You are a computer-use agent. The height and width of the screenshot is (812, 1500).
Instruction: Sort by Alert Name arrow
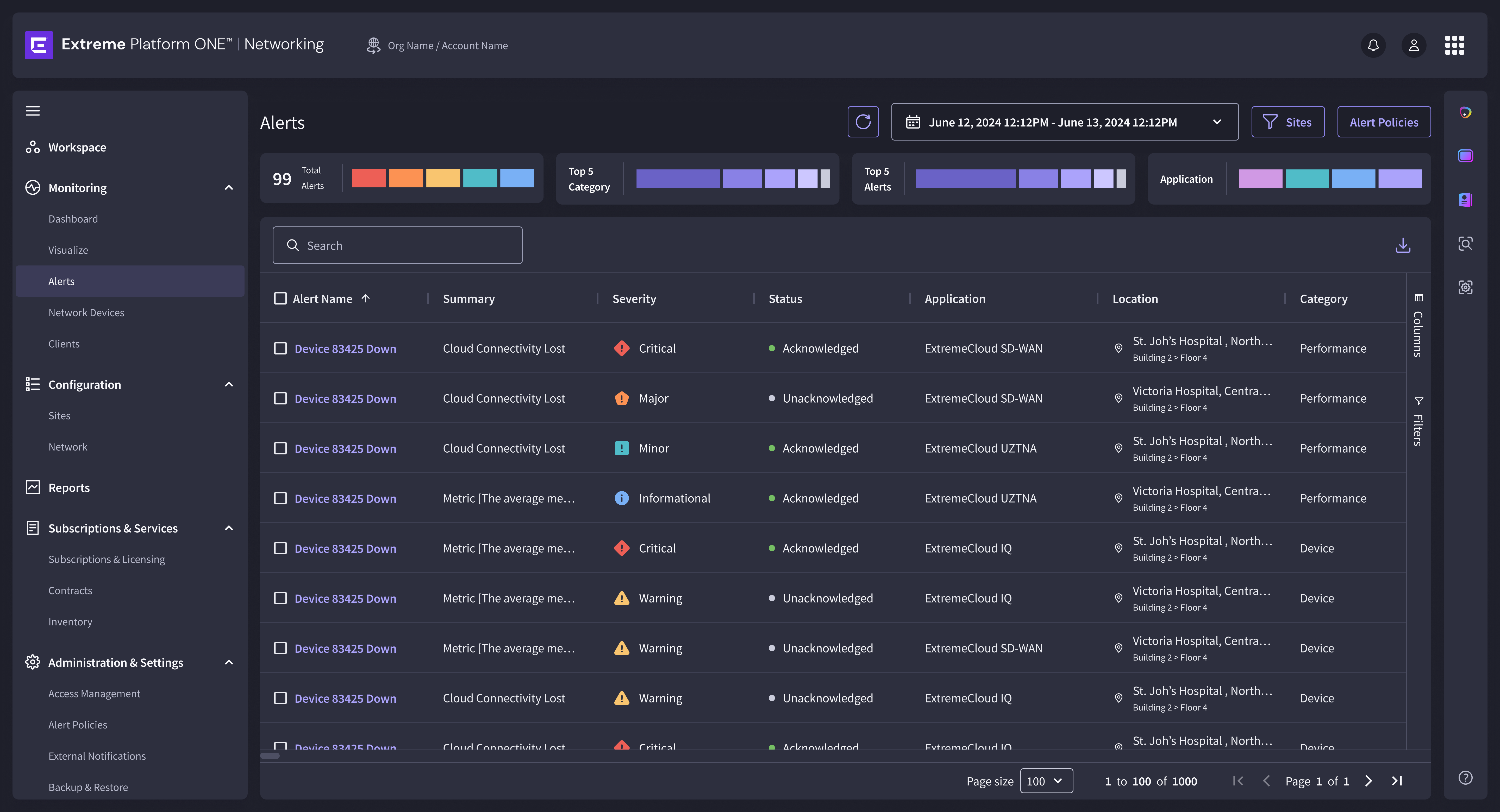pos(366,298)
